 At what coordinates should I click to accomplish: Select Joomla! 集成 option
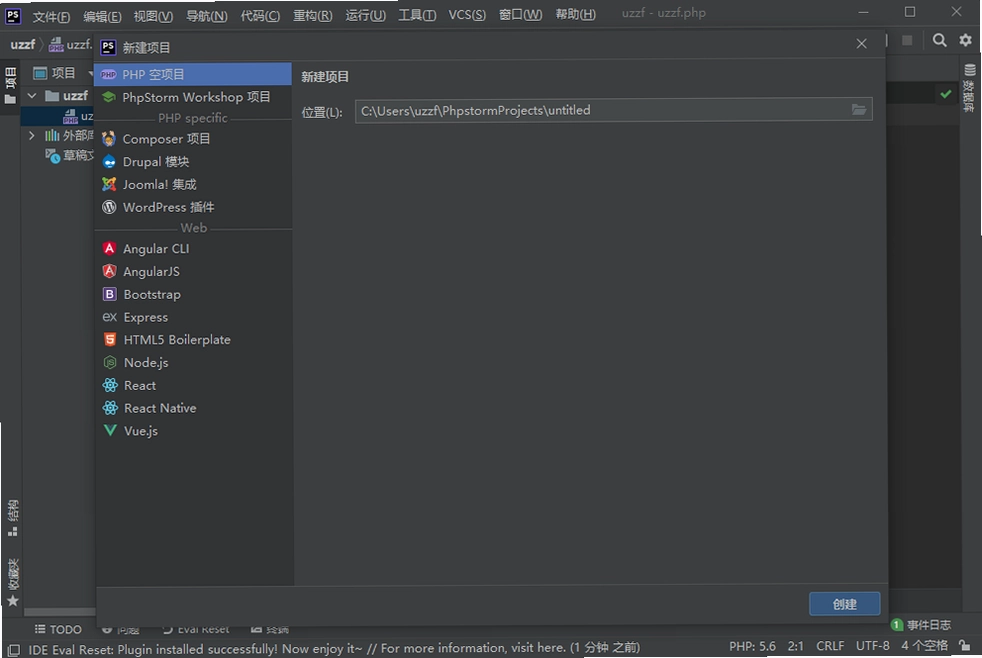(x=193, y=185)
